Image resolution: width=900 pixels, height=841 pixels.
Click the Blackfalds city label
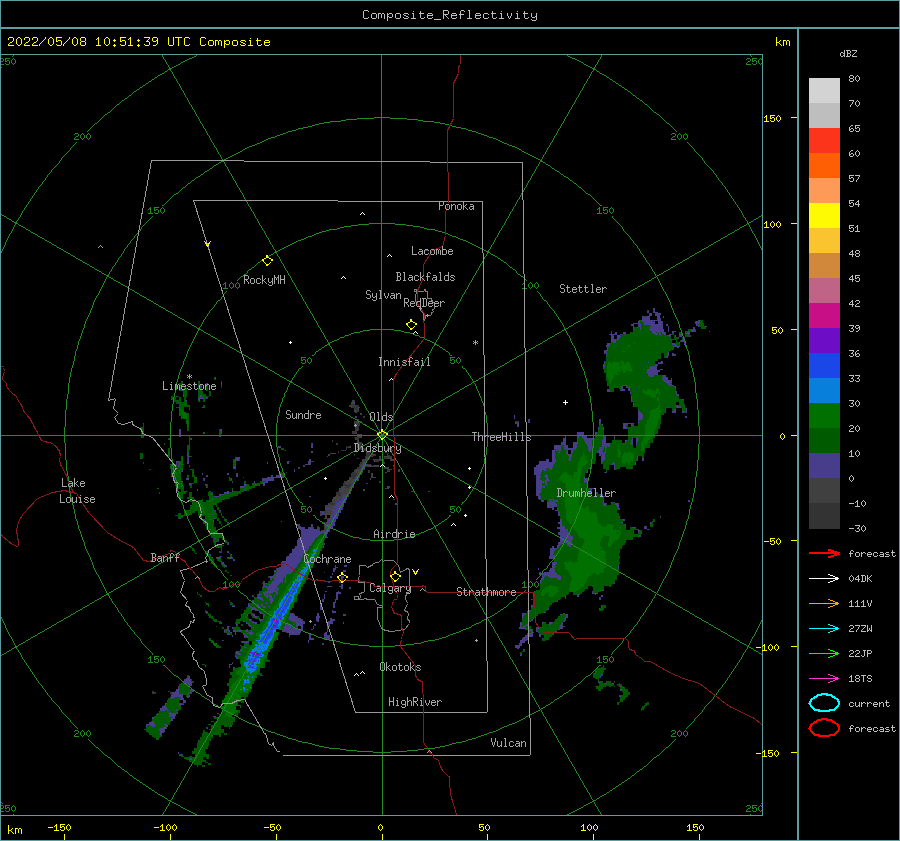point(425,277)
